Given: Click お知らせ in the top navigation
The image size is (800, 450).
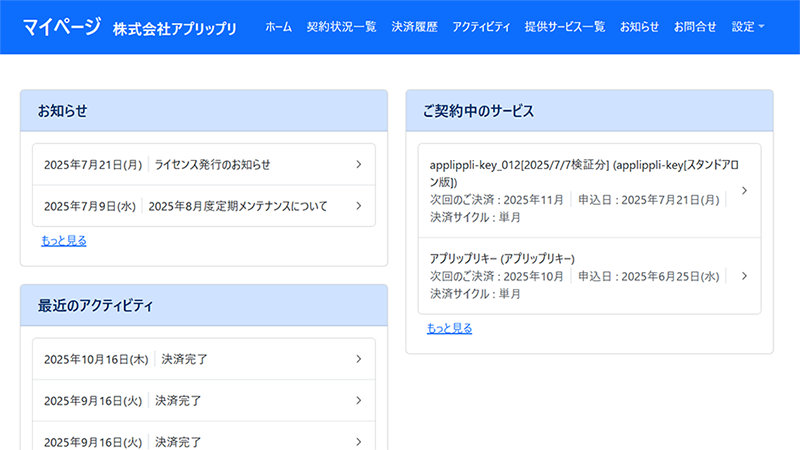Looking at the screenshot, I should coord(639,27).
